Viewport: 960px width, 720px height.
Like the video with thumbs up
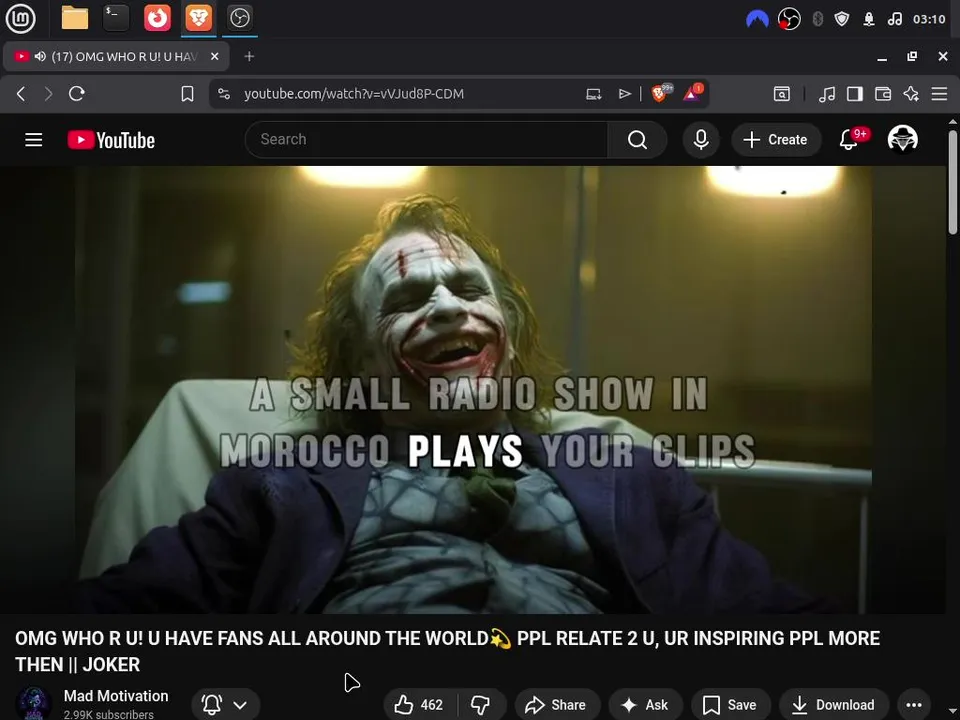click(x=419, y=705)
